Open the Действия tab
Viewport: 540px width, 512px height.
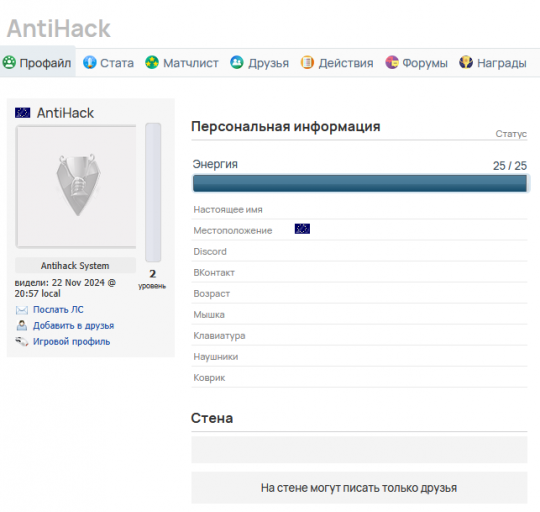[x=337, y=63]
